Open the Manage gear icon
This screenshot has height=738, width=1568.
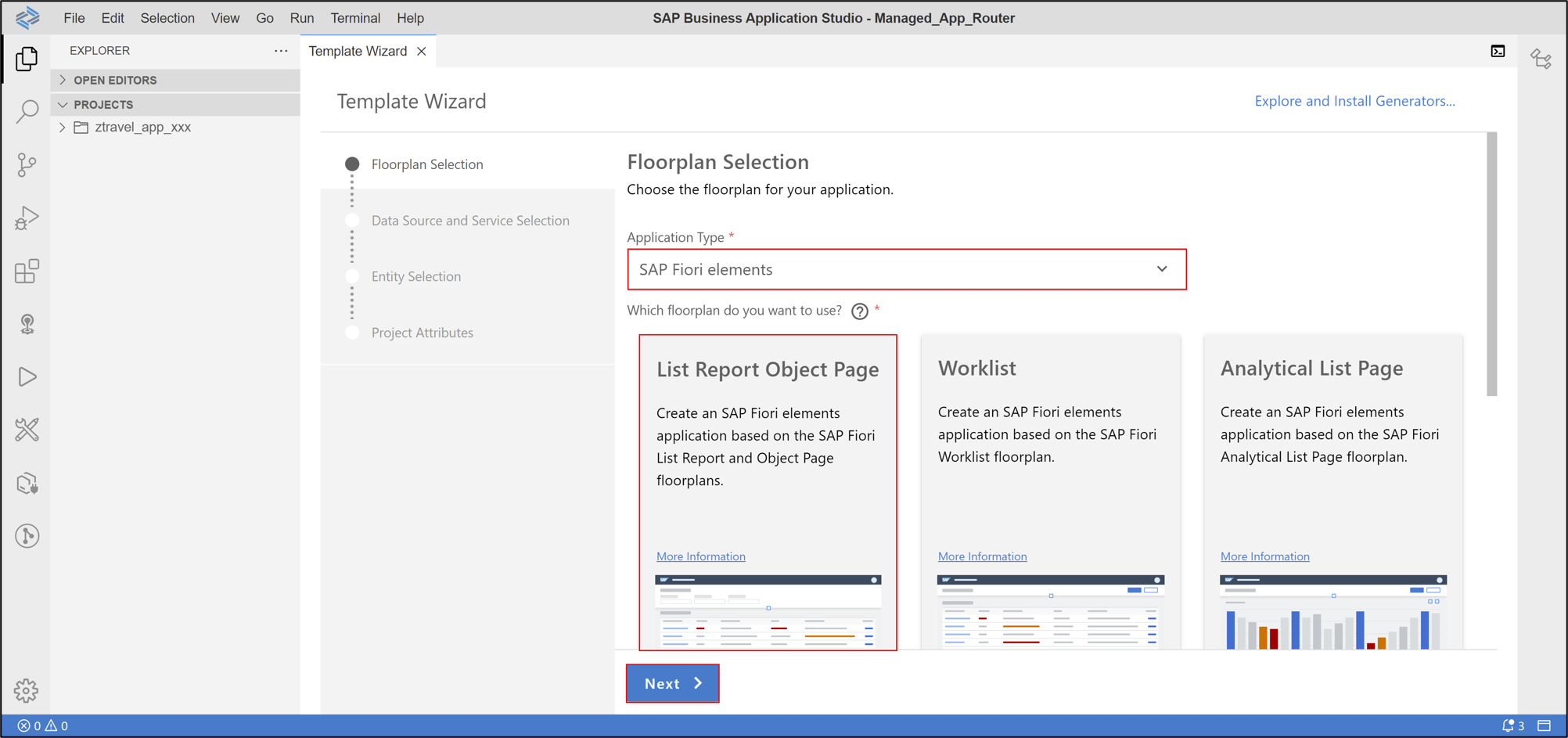[26, 689]
